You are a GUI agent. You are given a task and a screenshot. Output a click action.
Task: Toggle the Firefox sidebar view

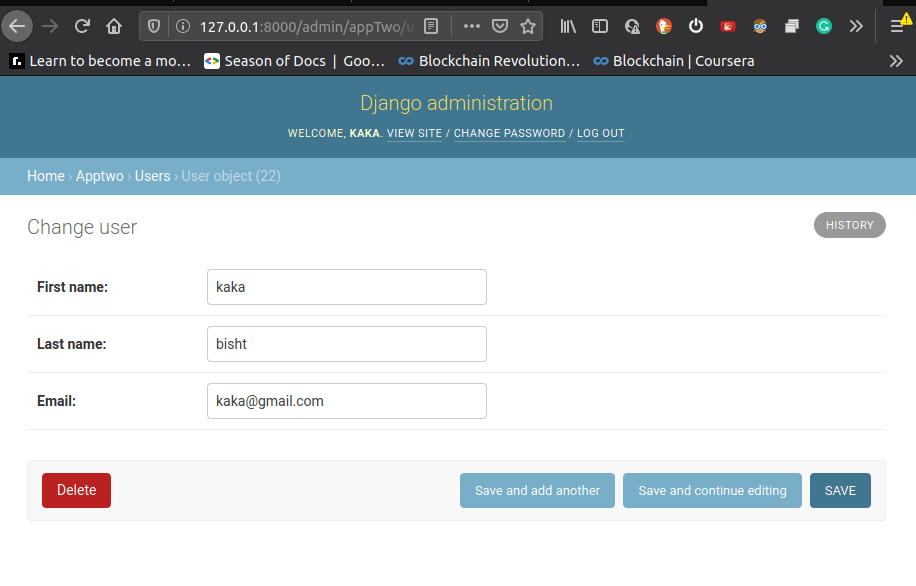click(600, 26)
